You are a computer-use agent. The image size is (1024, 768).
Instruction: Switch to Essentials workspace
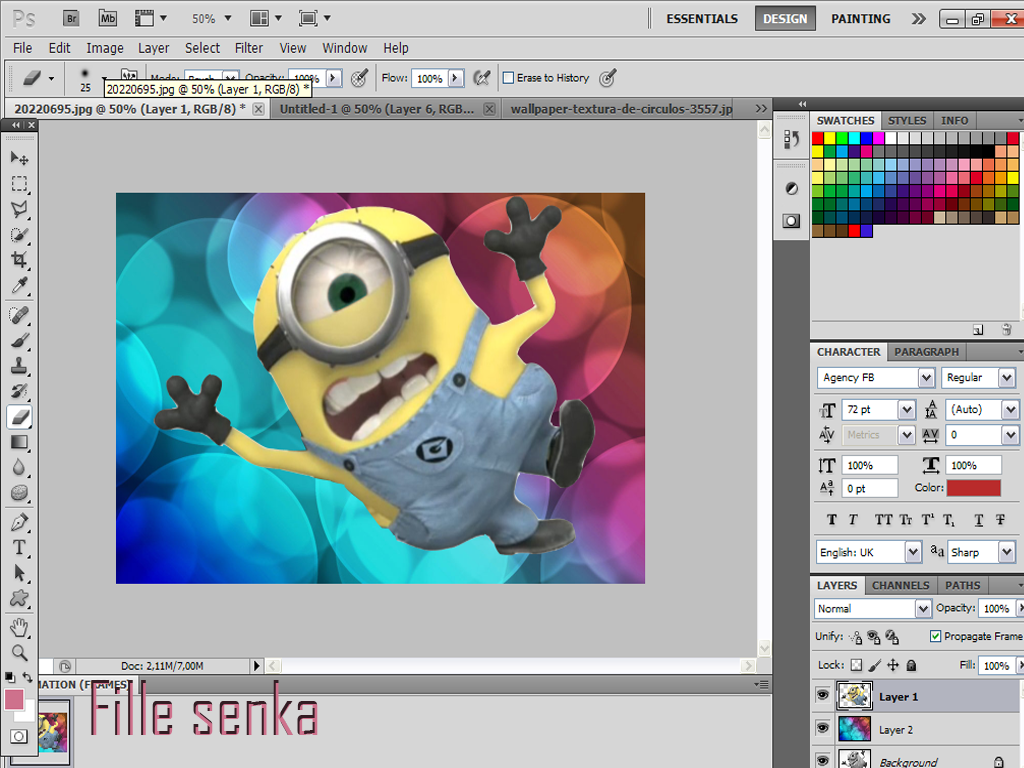click(x=702, y=19)
